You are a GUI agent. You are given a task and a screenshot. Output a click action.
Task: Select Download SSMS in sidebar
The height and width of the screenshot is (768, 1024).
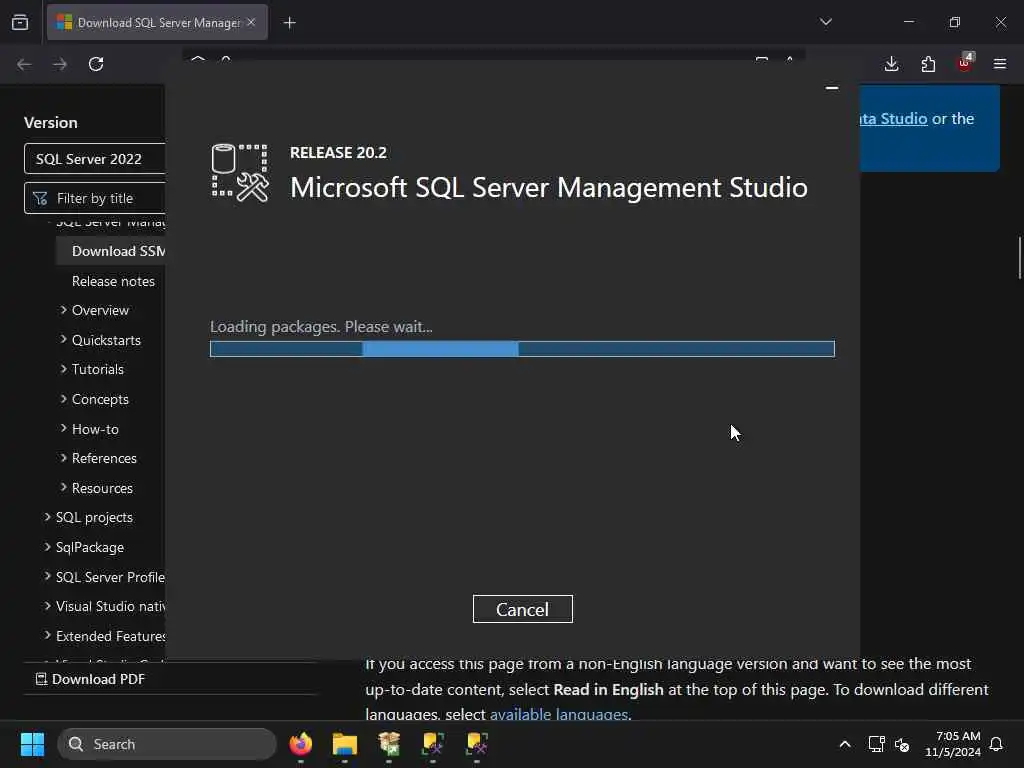pyautogui.click(x=118, y=251)
